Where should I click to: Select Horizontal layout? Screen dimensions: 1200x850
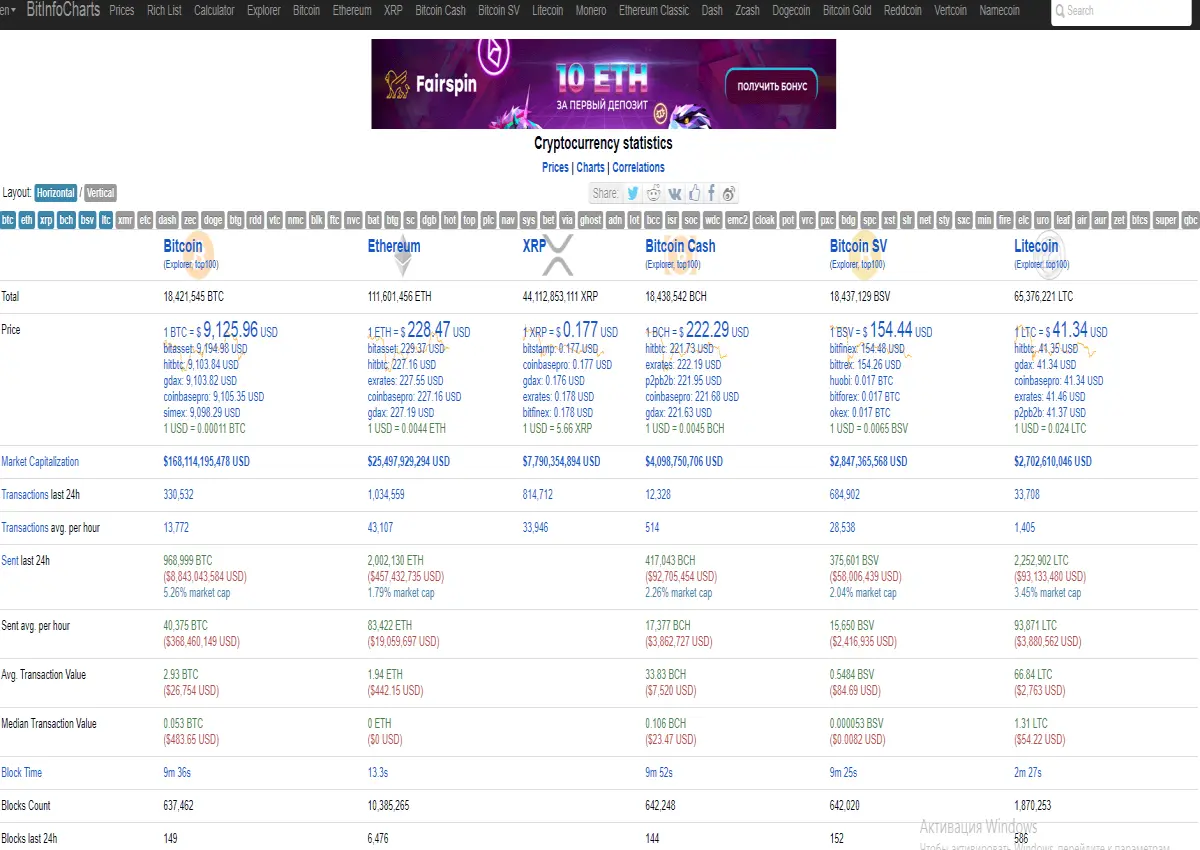tap(56, 193)
